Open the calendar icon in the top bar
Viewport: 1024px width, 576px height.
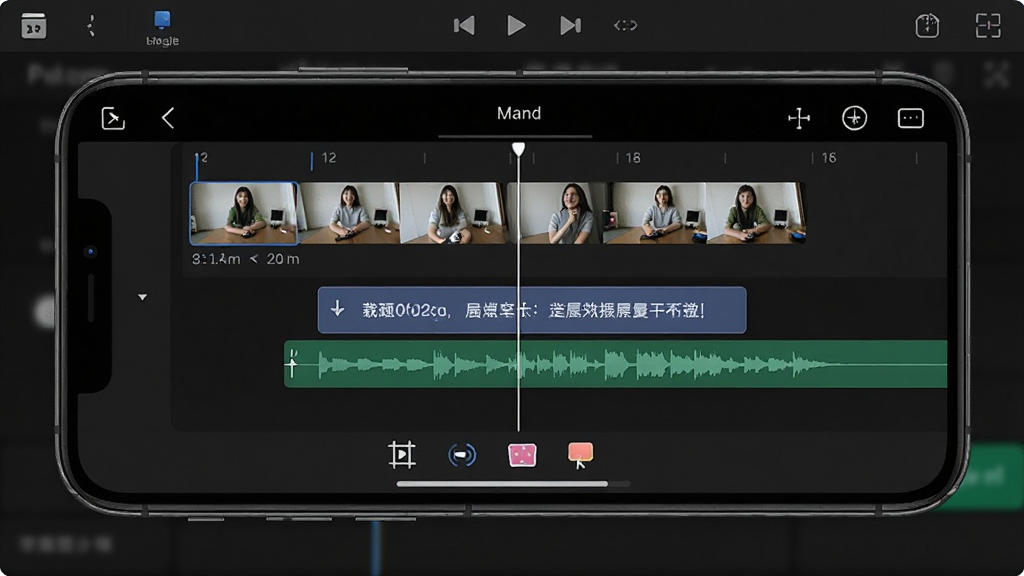click(33, 26)
